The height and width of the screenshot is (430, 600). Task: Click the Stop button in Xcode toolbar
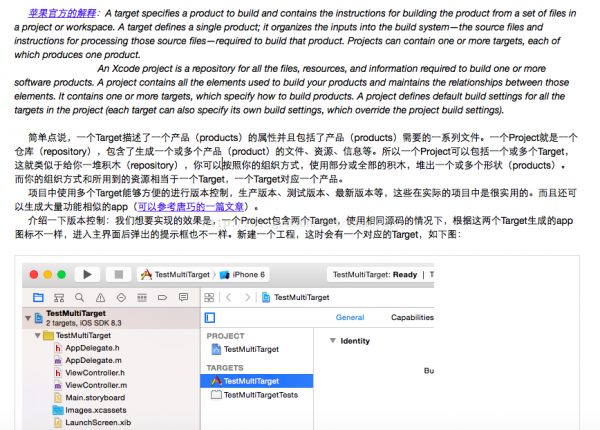pyautogui.click(x=119, y=274)
